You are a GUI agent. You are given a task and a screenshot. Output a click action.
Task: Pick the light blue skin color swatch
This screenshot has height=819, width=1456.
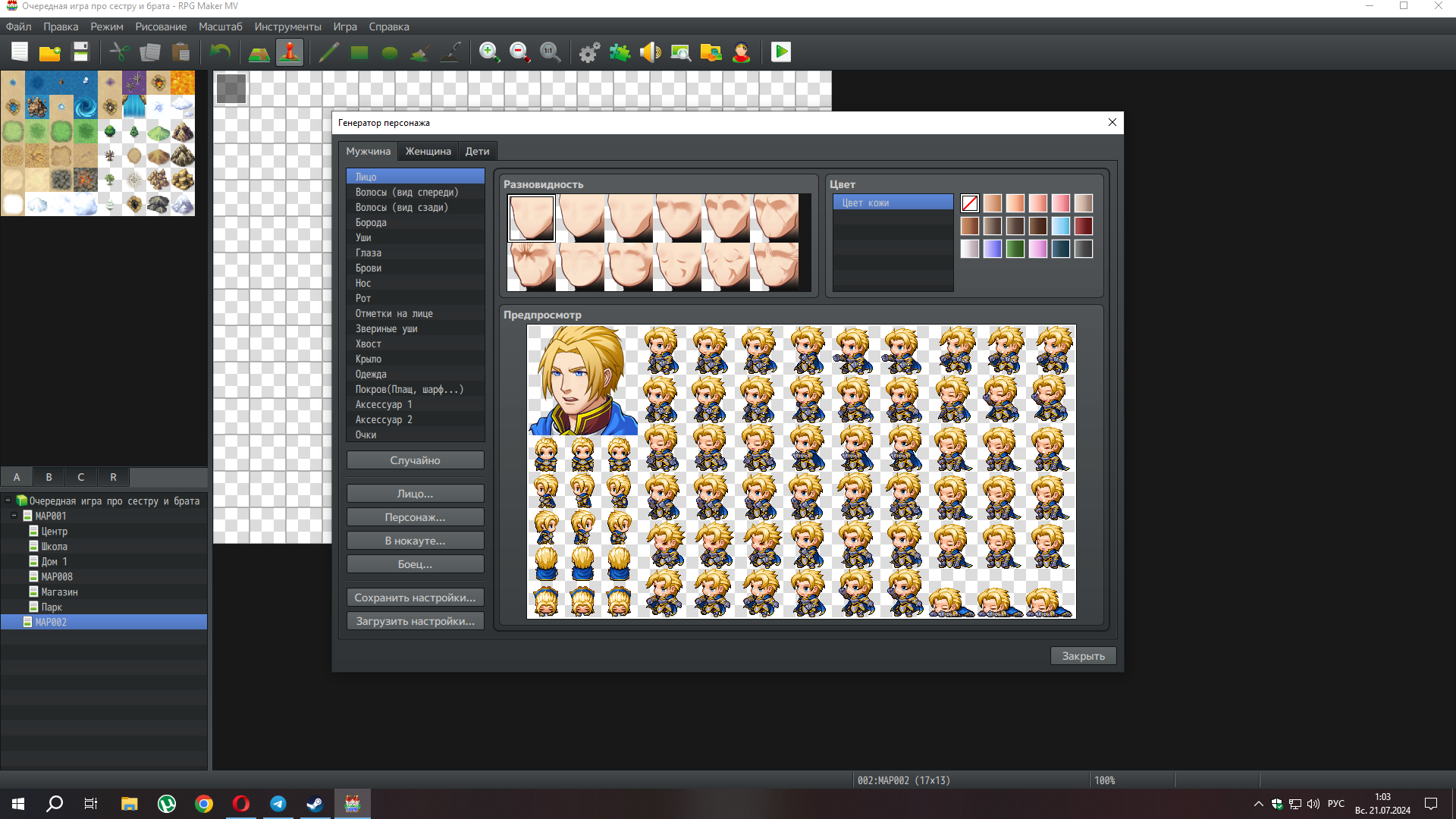pyautogui.click(x=1060, y=226)
